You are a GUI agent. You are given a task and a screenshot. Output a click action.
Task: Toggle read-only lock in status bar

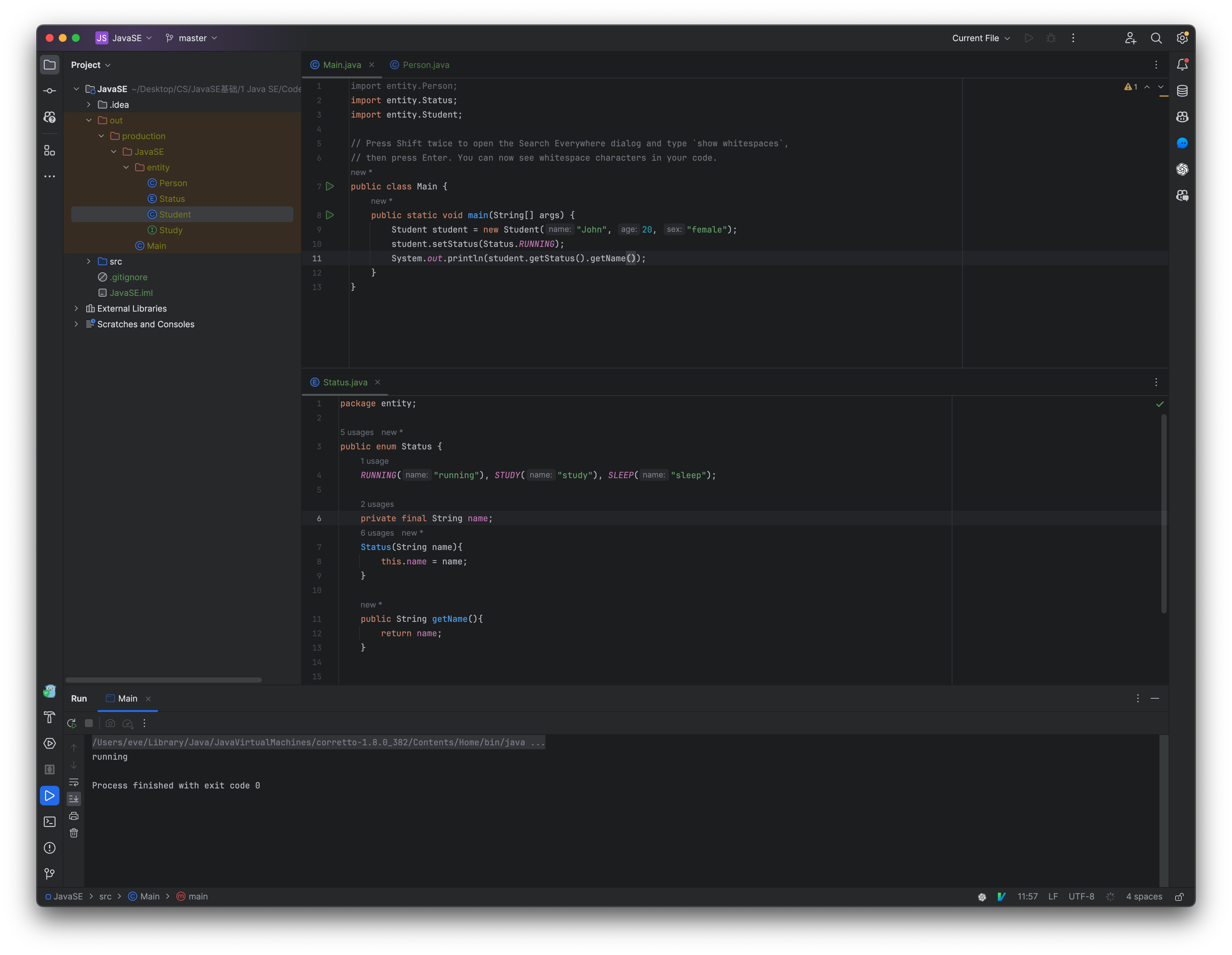point(1179,896)
